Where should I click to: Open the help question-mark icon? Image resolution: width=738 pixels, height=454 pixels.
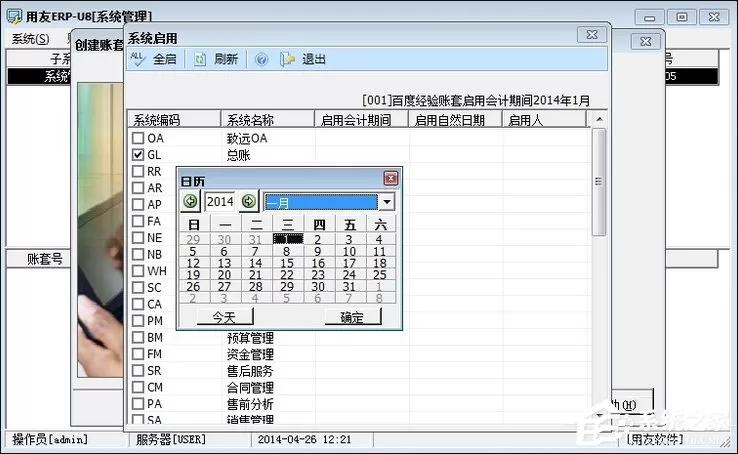(x=261, y=59)
